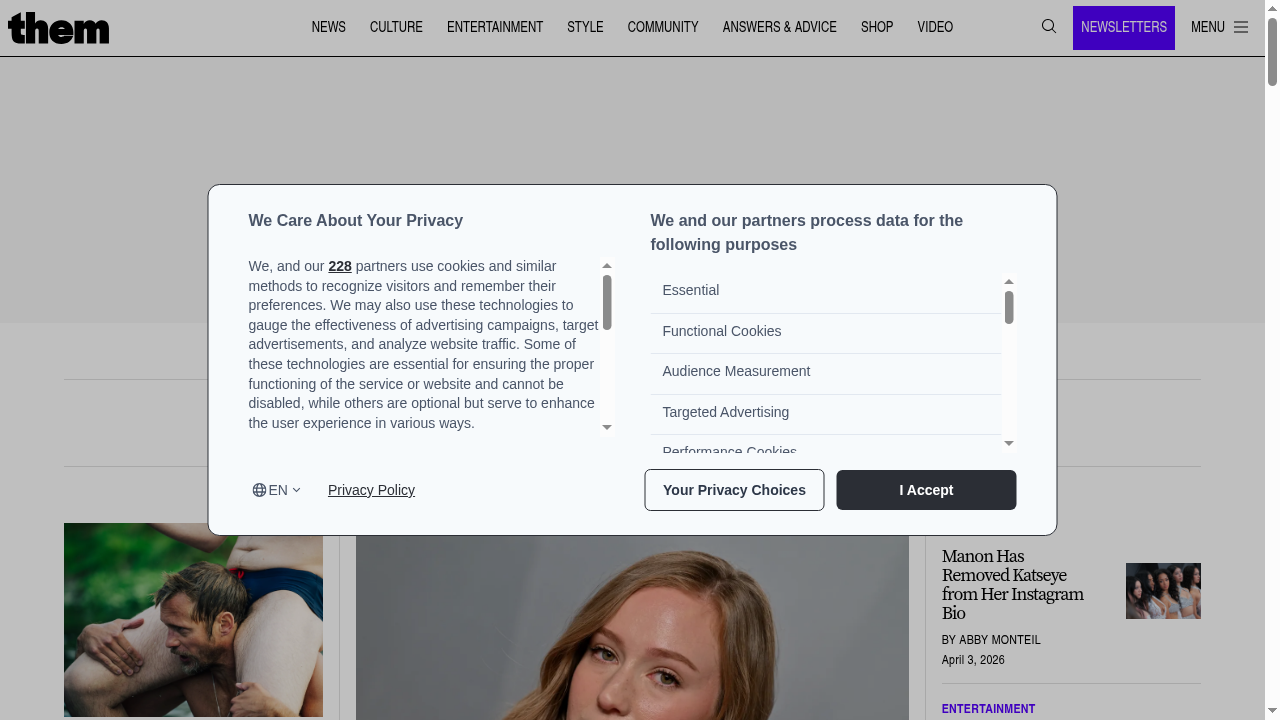The height and width of the screenshot is (720, 1280).
Task: Open the hamburger MENU icon
Action: (1241, 27)
